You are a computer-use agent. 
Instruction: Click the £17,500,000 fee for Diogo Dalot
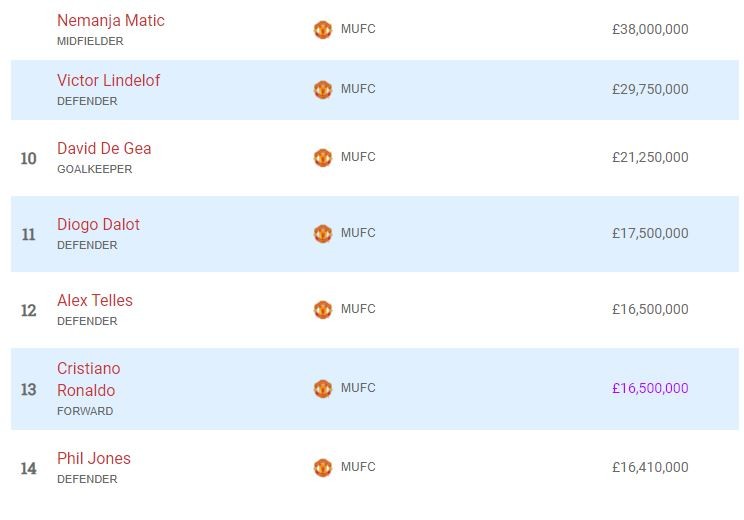tap(650, 234)
